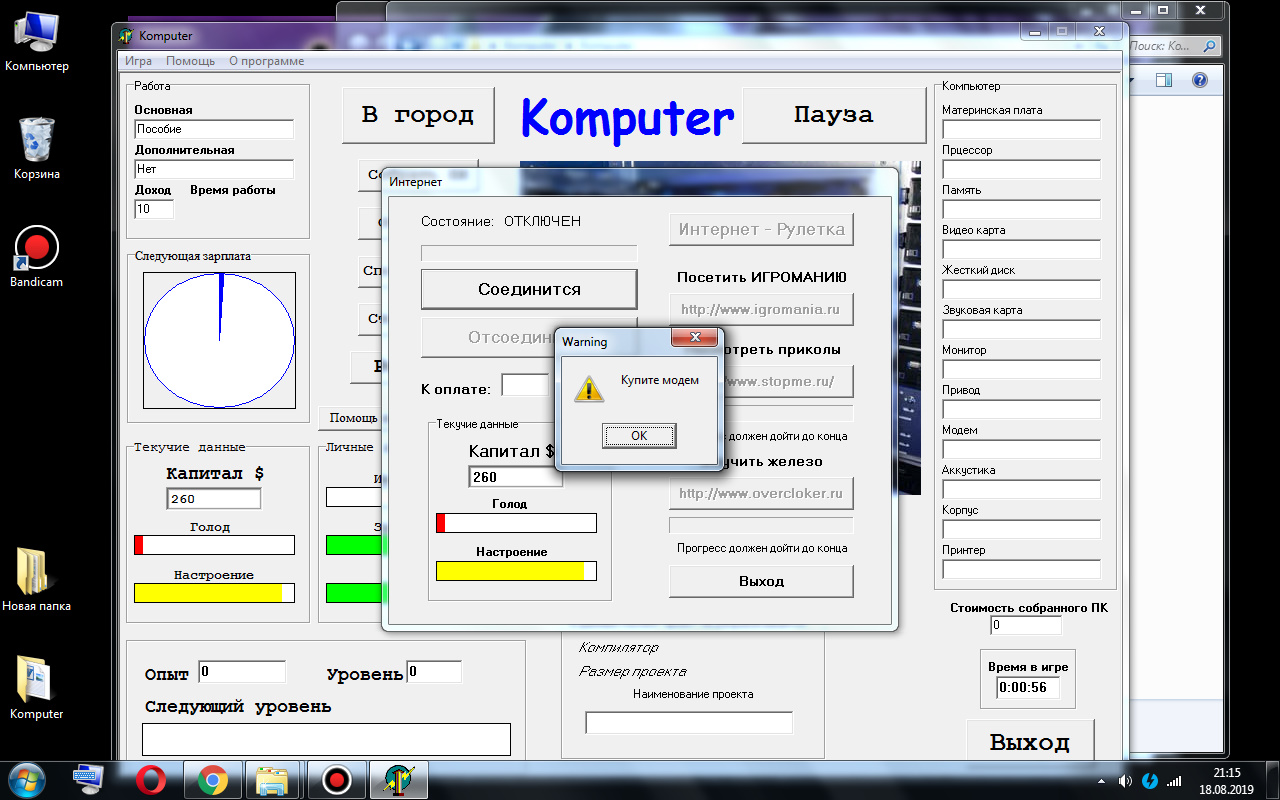Open the Windows Start menu

click(x=27, y=778)
